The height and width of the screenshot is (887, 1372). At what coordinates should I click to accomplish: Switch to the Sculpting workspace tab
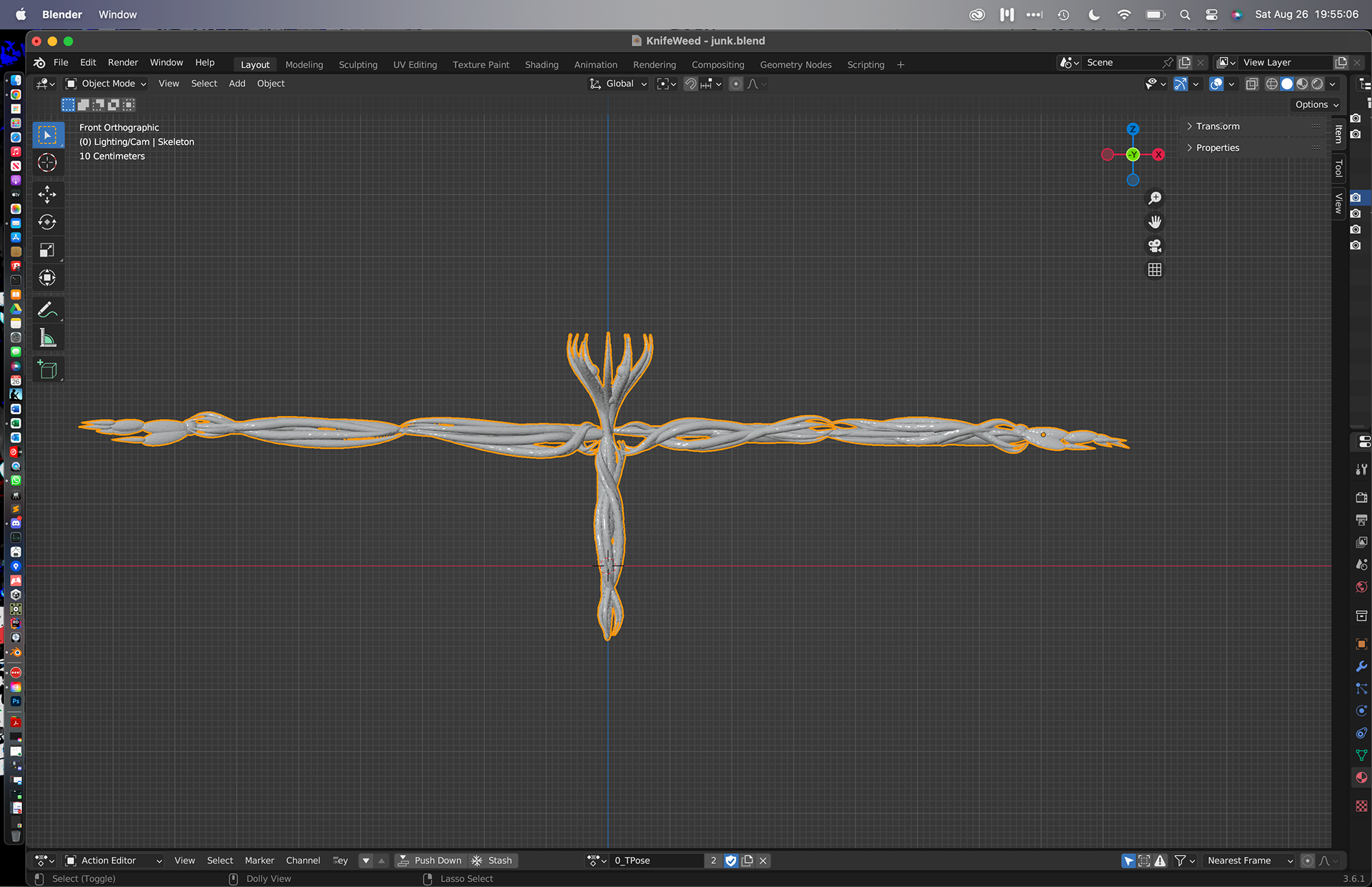click(358, 64)
